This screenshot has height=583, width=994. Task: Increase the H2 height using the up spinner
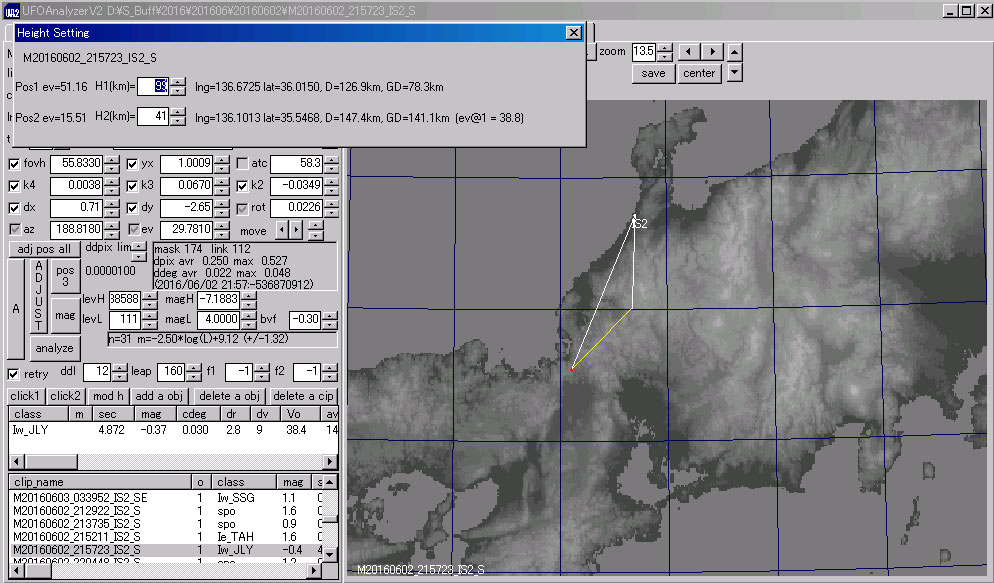[177, 112]
